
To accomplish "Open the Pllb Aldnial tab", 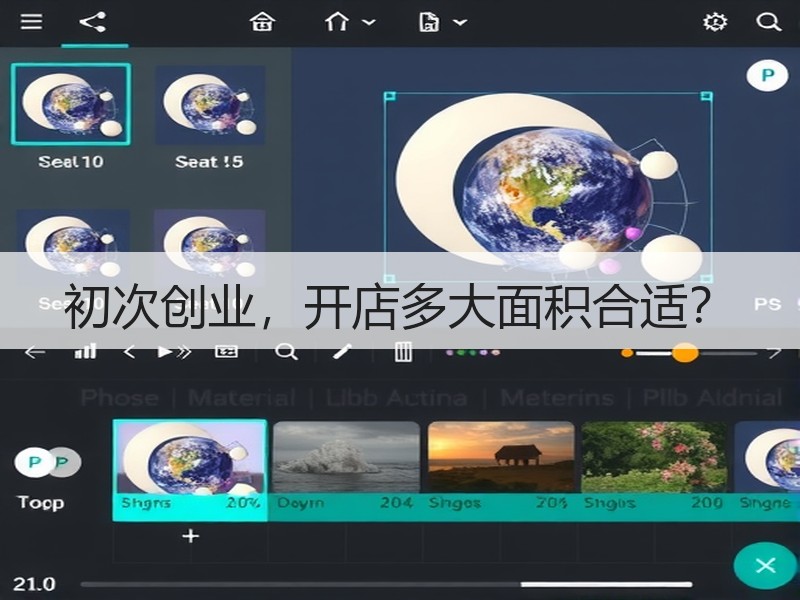I will pyautogui.click(x=713, y=398).
